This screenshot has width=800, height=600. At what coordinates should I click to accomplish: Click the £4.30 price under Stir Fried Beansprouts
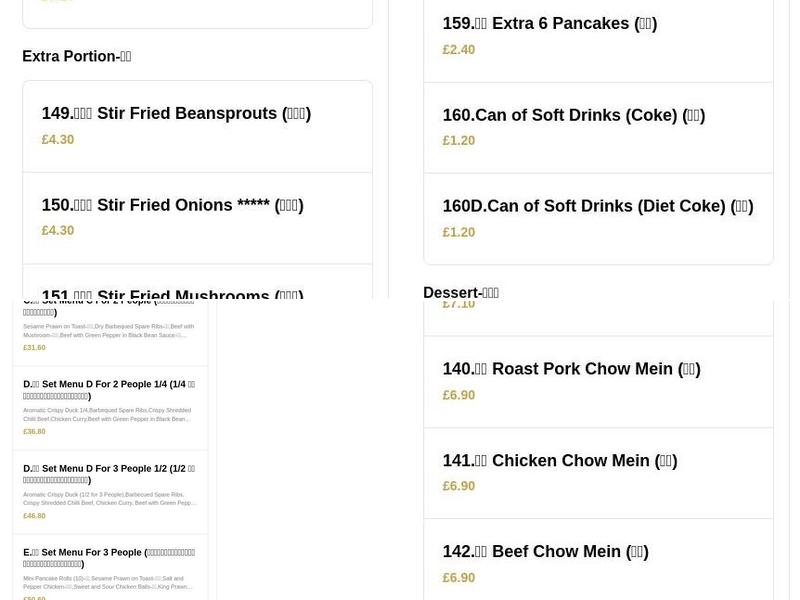[58, 139]
